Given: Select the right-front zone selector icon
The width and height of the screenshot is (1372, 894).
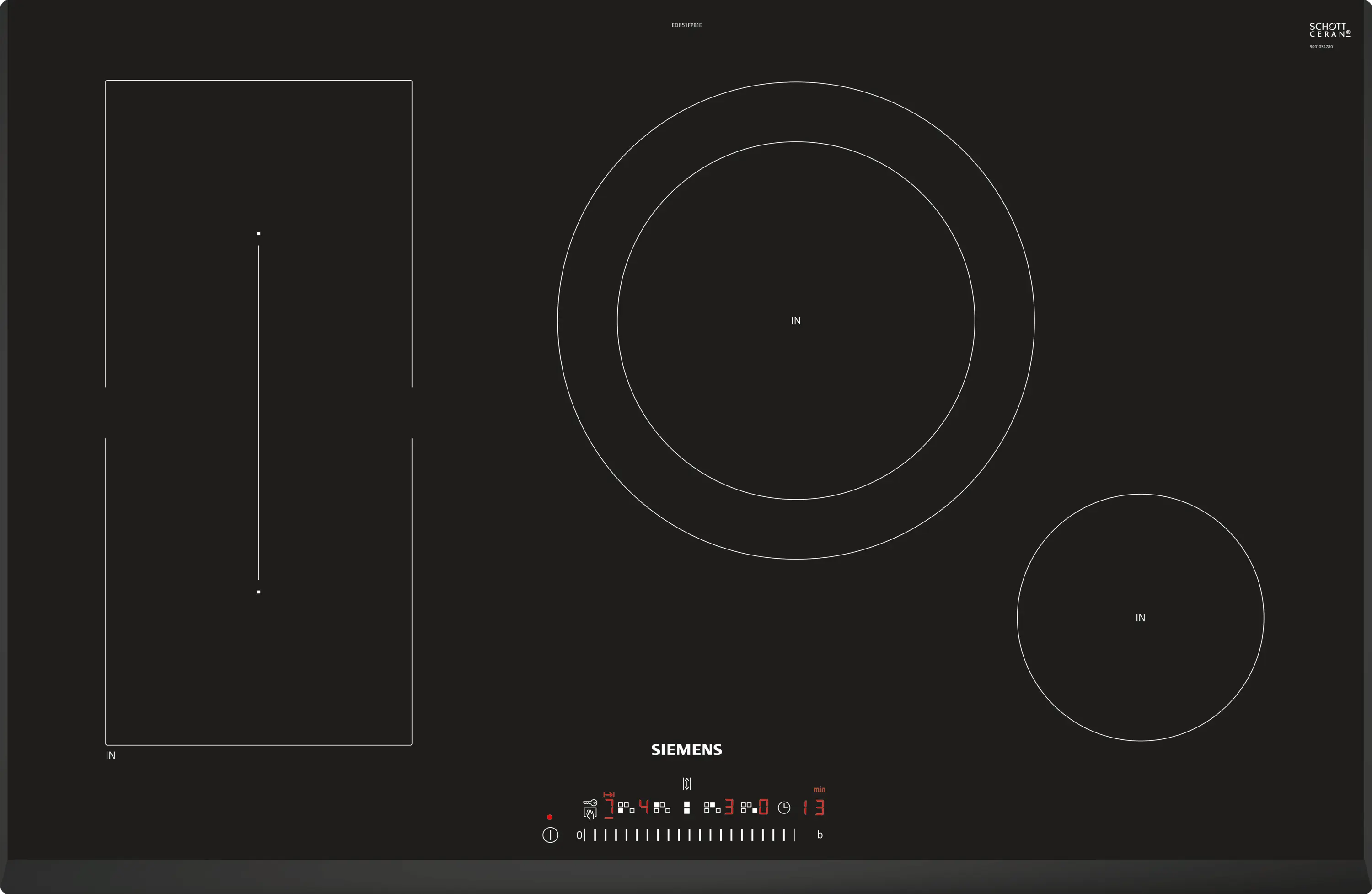Looking at the screenshot, I should (x=749, y=808).
